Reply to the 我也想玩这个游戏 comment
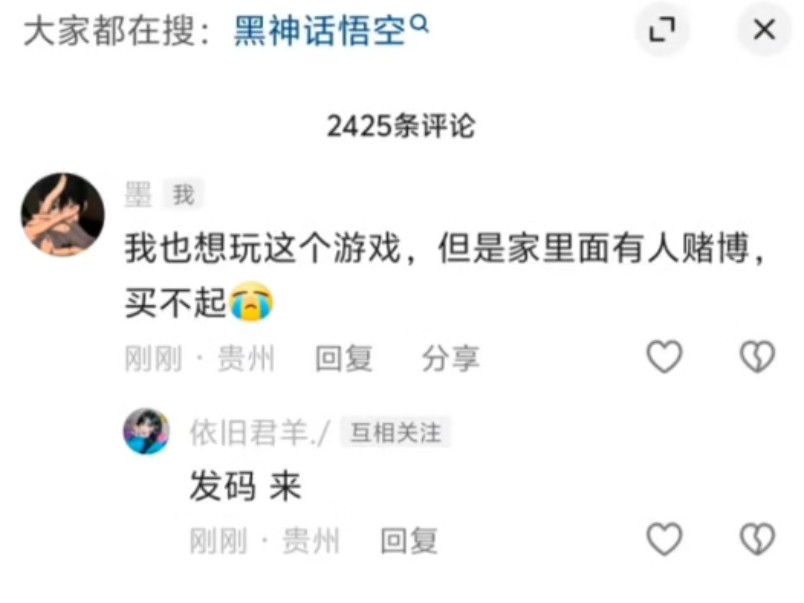 344,358
